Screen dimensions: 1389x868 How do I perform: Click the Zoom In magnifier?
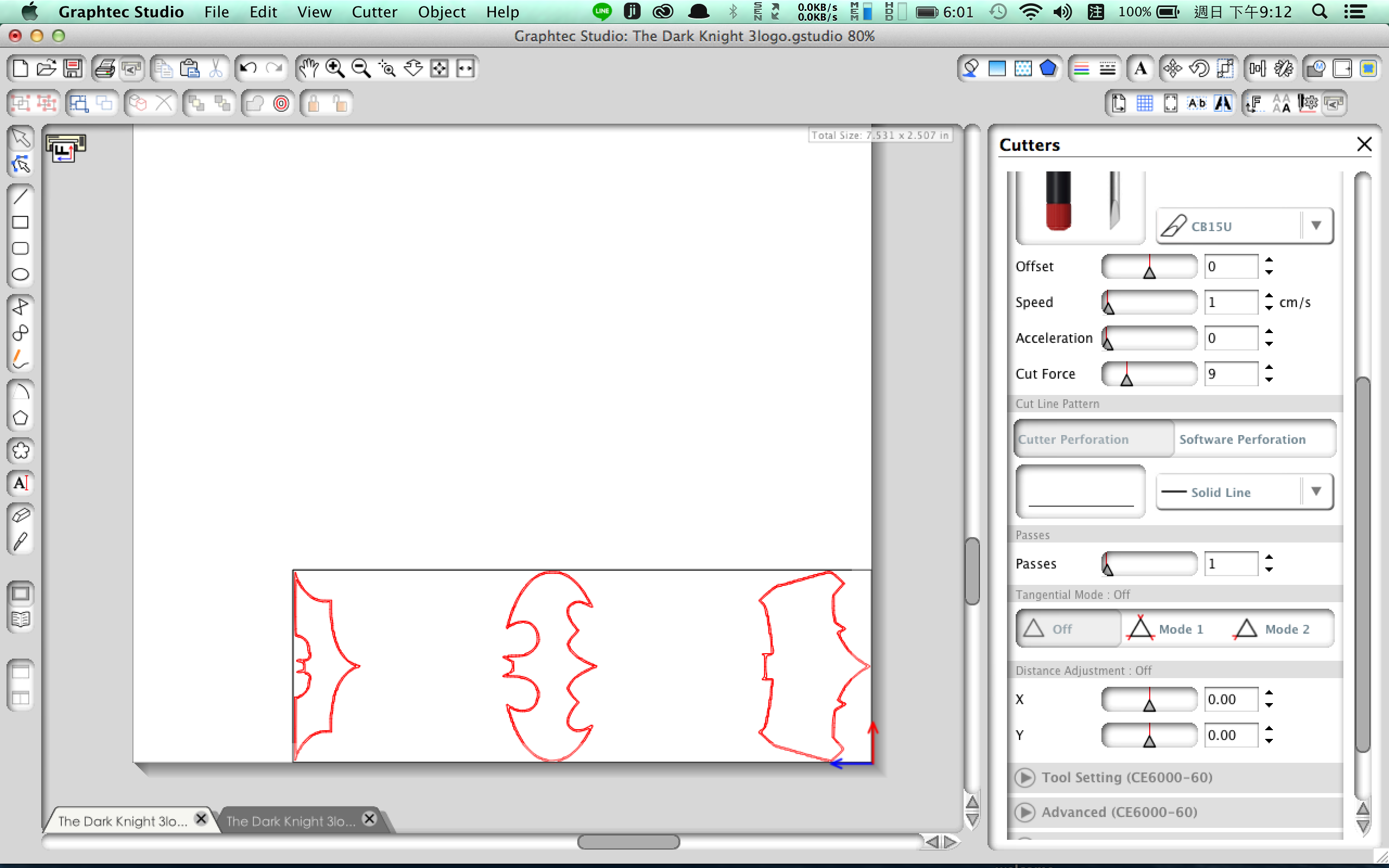(335, 68)
